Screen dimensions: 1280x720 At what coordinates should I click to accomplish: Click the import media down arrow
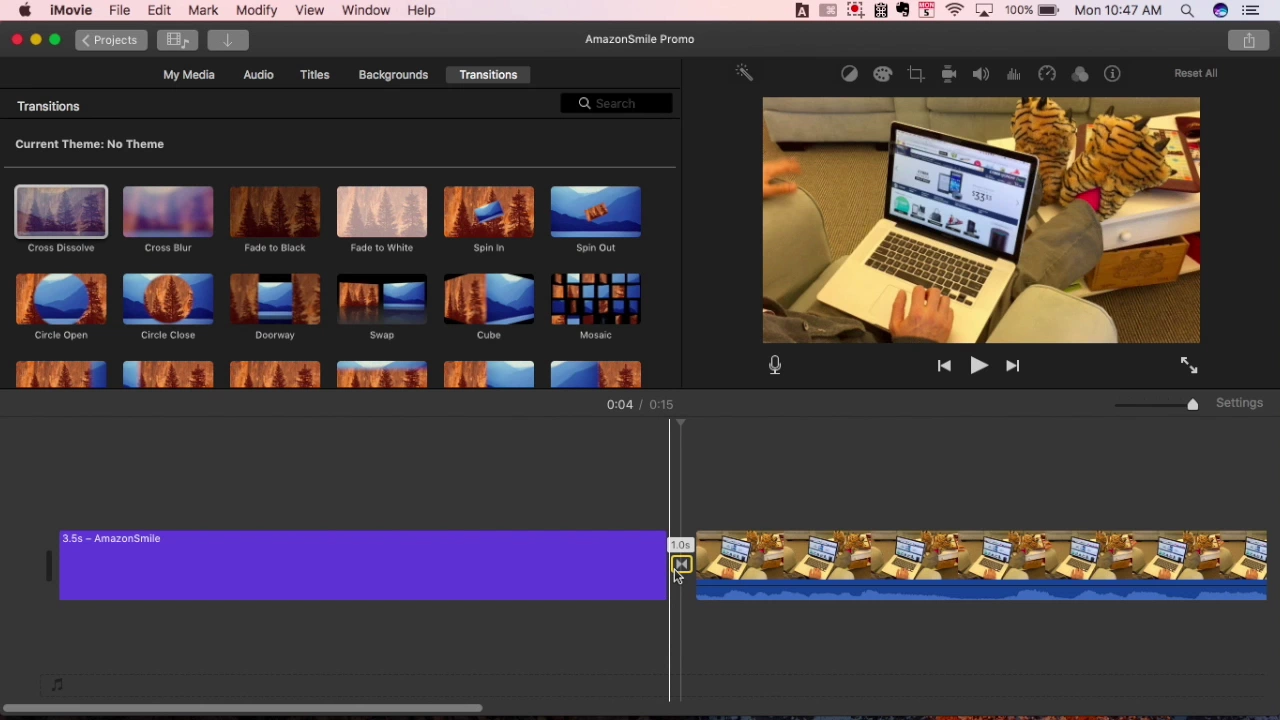tap(227, 40)
